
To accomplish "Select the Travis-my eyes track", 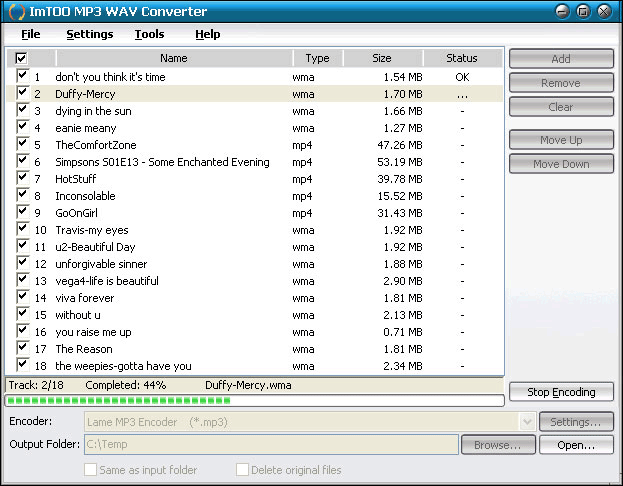I will pos(255,230).
